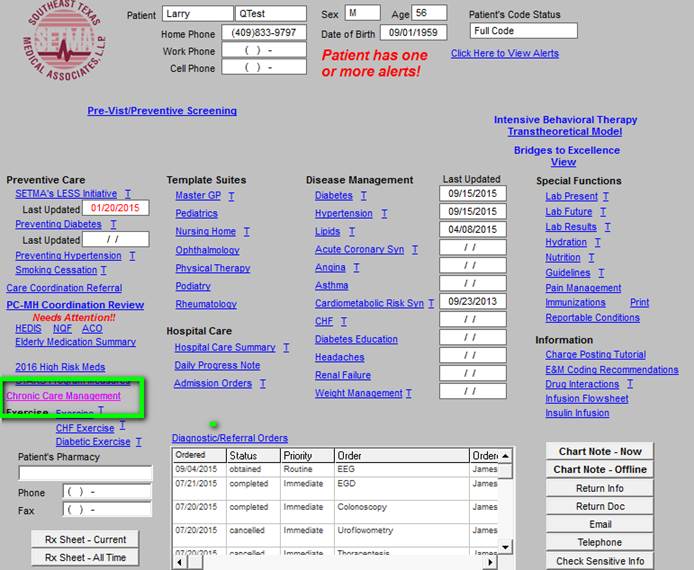The width and height of the screenshot is (694, 570).
Task: Open 2016 High Risk Meds link
Action: tap(60, 367)
